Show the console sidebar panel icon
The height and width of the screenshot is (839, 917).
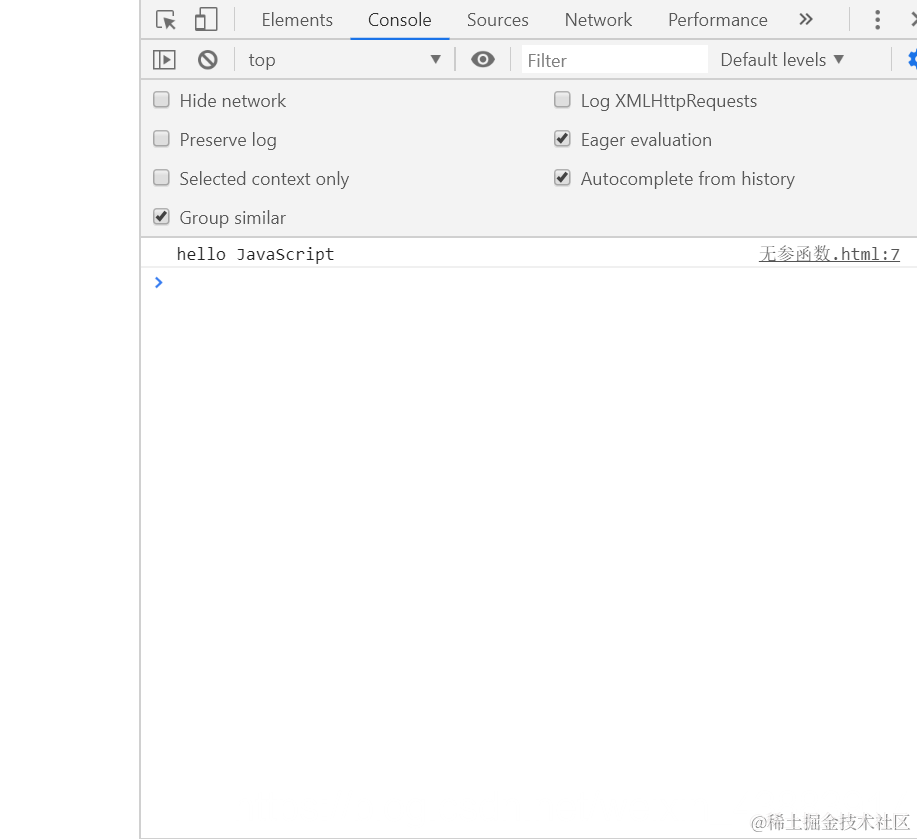164,60
